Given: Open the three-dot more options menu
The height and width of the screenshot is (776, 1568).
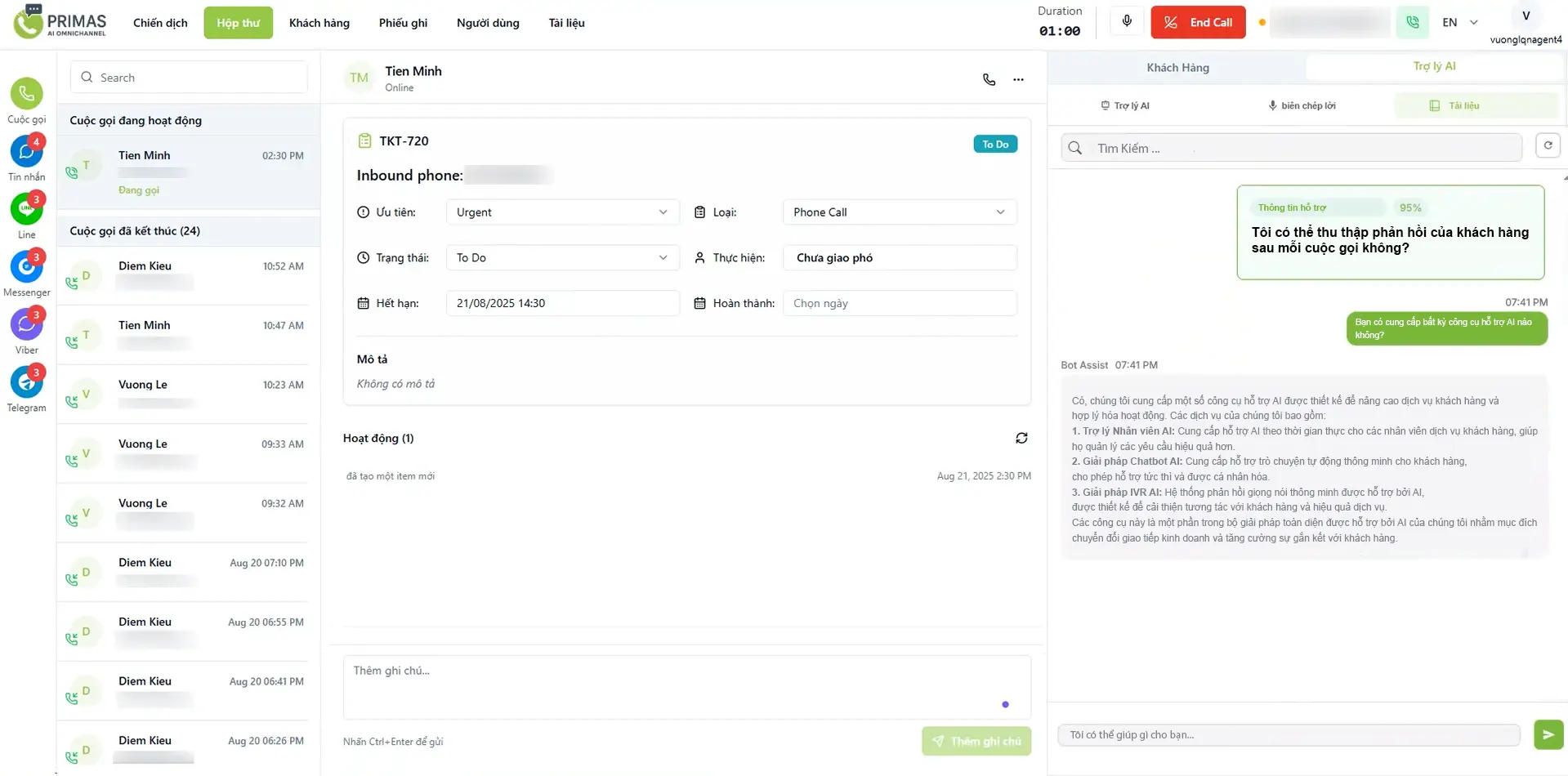Looking at the screenshot, I should pos(1018,79).
